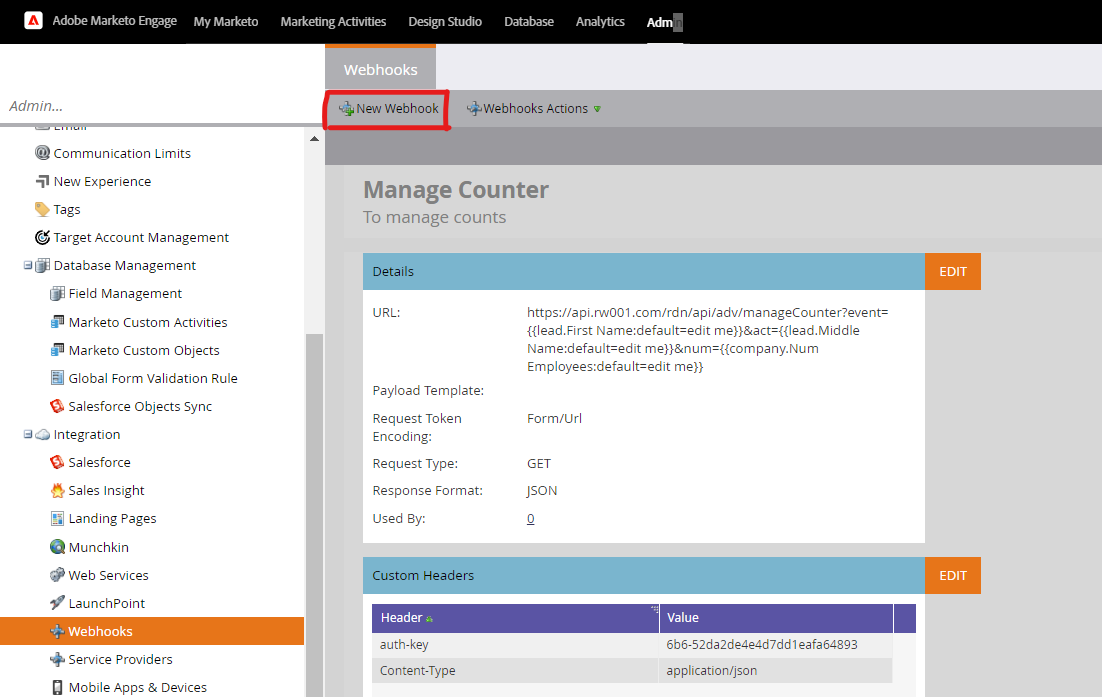
Task: Select the Header column header
Action: [x=515, y=618]
